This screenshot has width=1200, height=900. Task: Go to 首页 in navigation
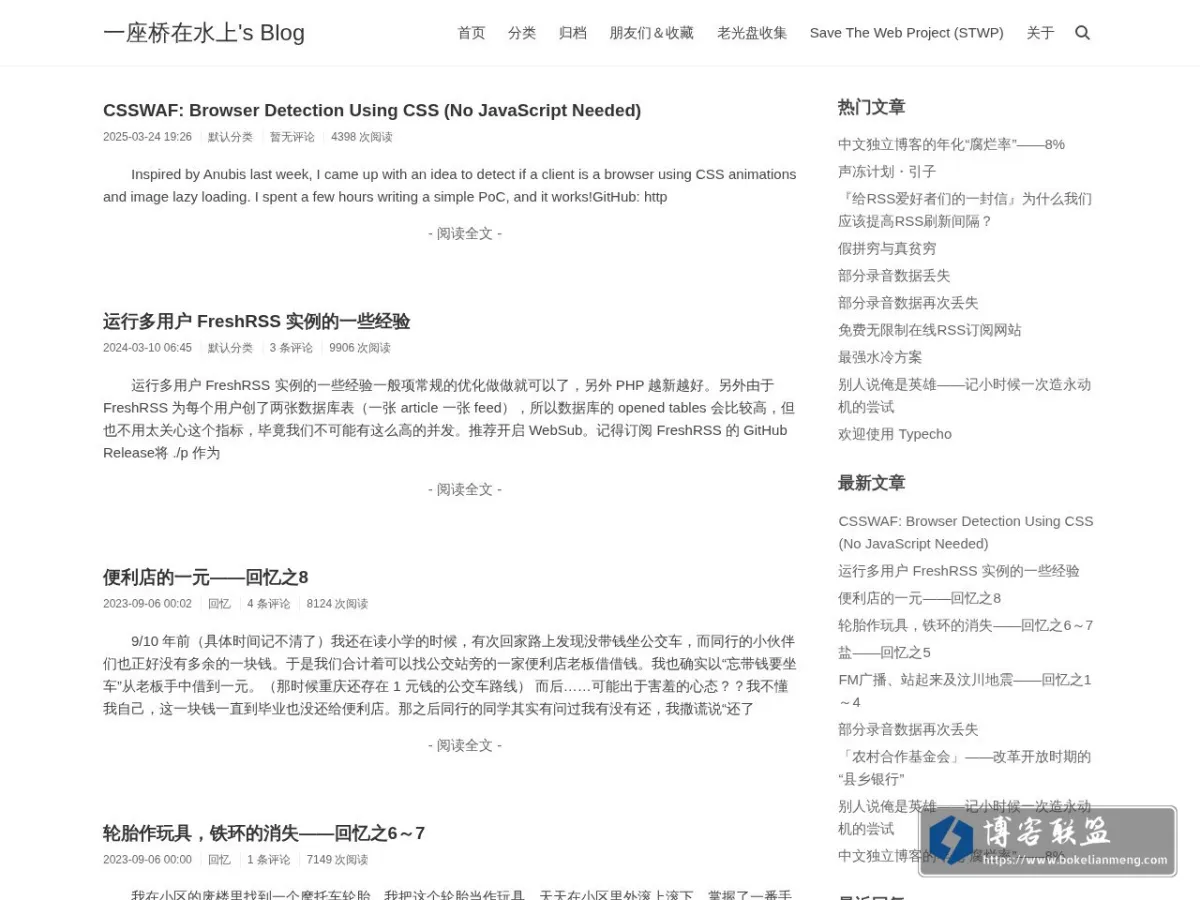(x=471, y=33)
